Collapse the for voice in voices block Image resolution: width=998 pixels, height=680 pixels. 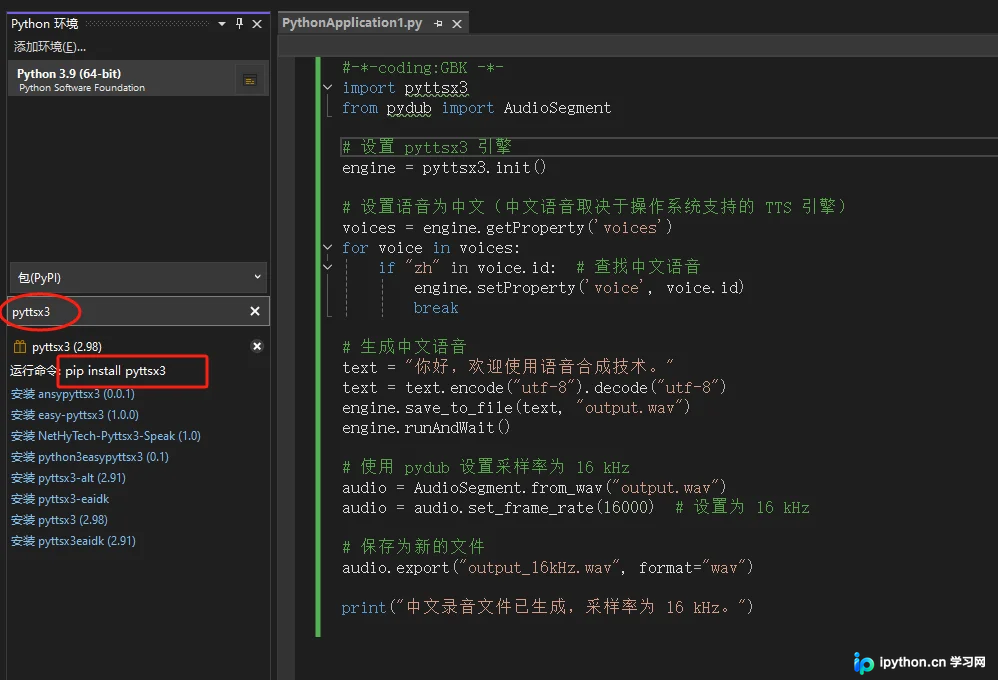(x=327, y=247)
